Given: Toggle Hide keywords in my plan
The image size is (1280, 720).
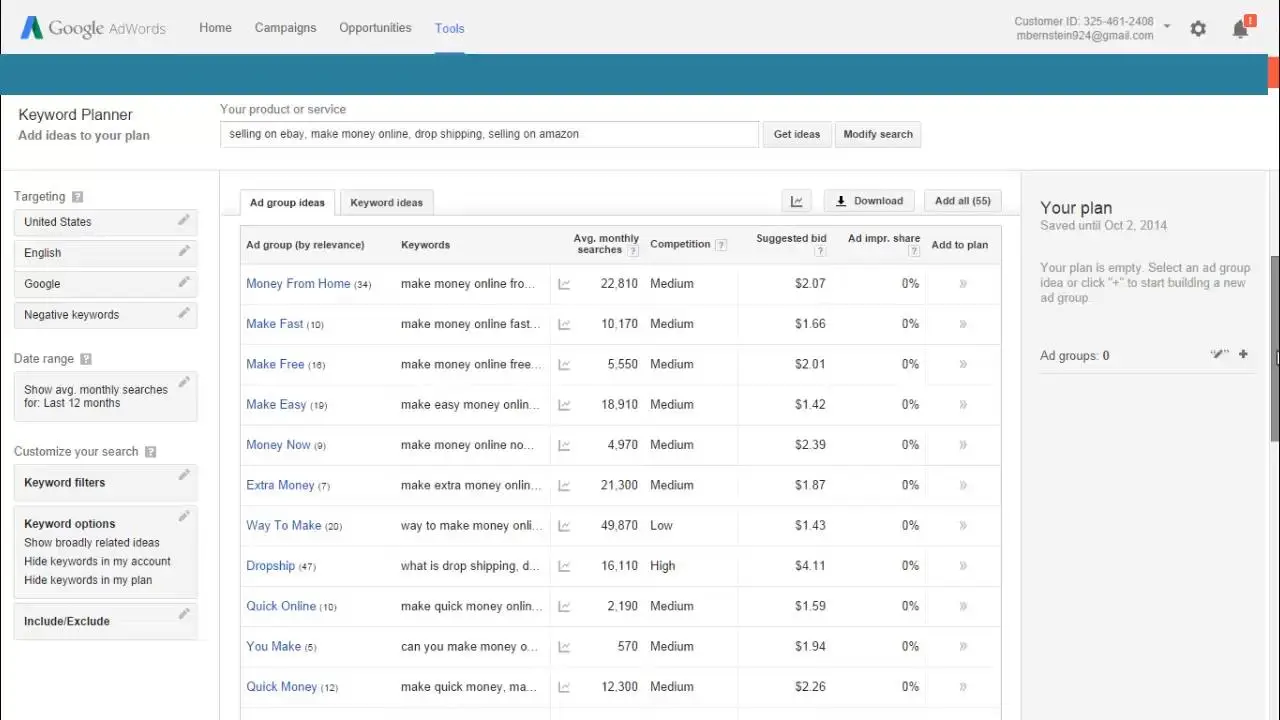Looking at the screenshot, I should (x=88, y=580).
